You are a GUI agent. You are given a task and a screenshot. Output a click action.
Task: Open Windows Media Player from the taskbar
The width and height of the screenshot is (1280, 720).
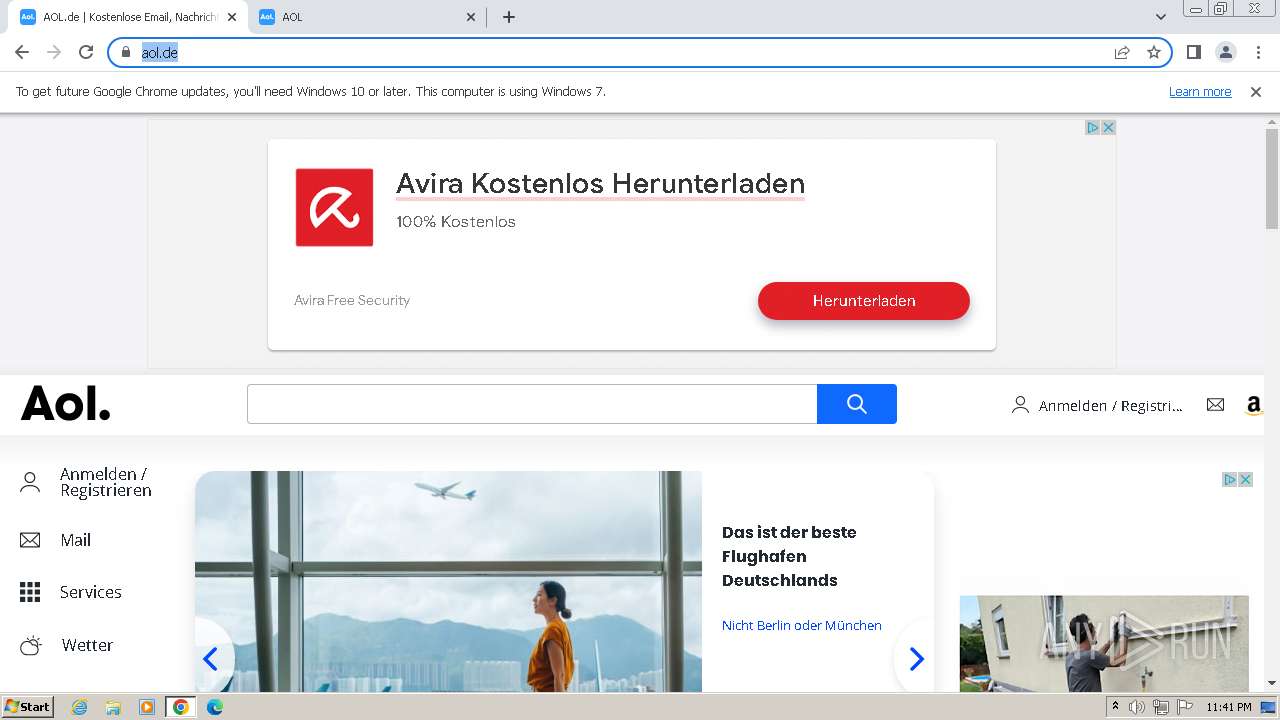click(x=147, y=707)
